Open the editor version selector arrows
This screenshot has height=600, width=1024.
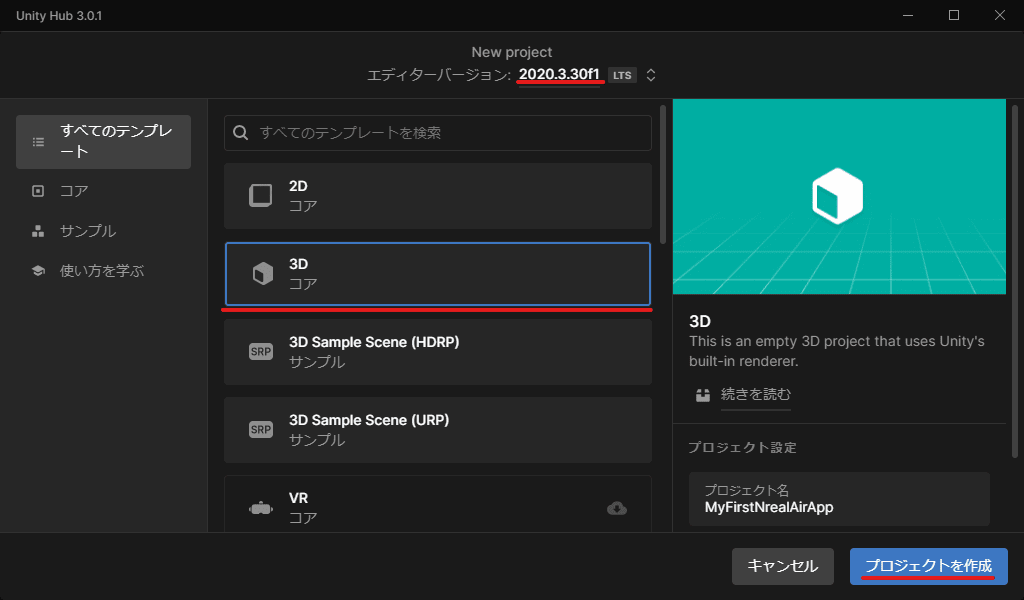point(650,75)
